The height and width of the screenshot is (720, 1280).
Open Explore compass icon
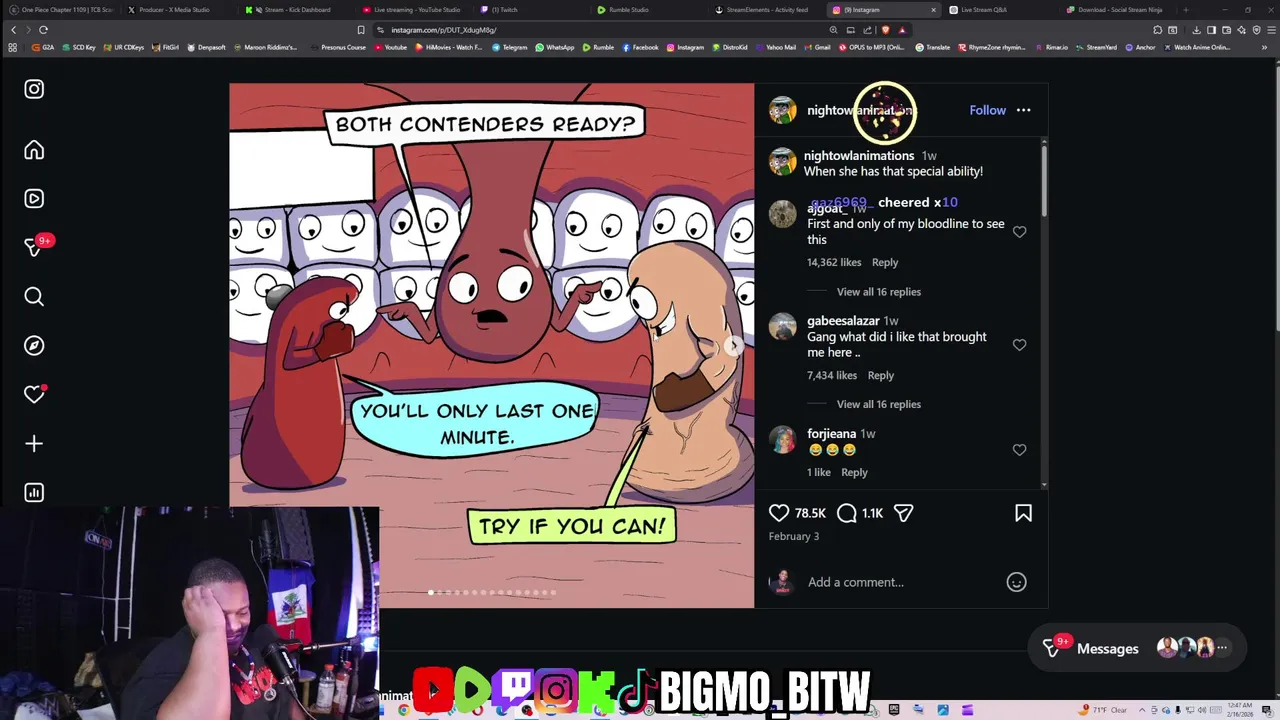pyautogui.click(x=34, y=345)
